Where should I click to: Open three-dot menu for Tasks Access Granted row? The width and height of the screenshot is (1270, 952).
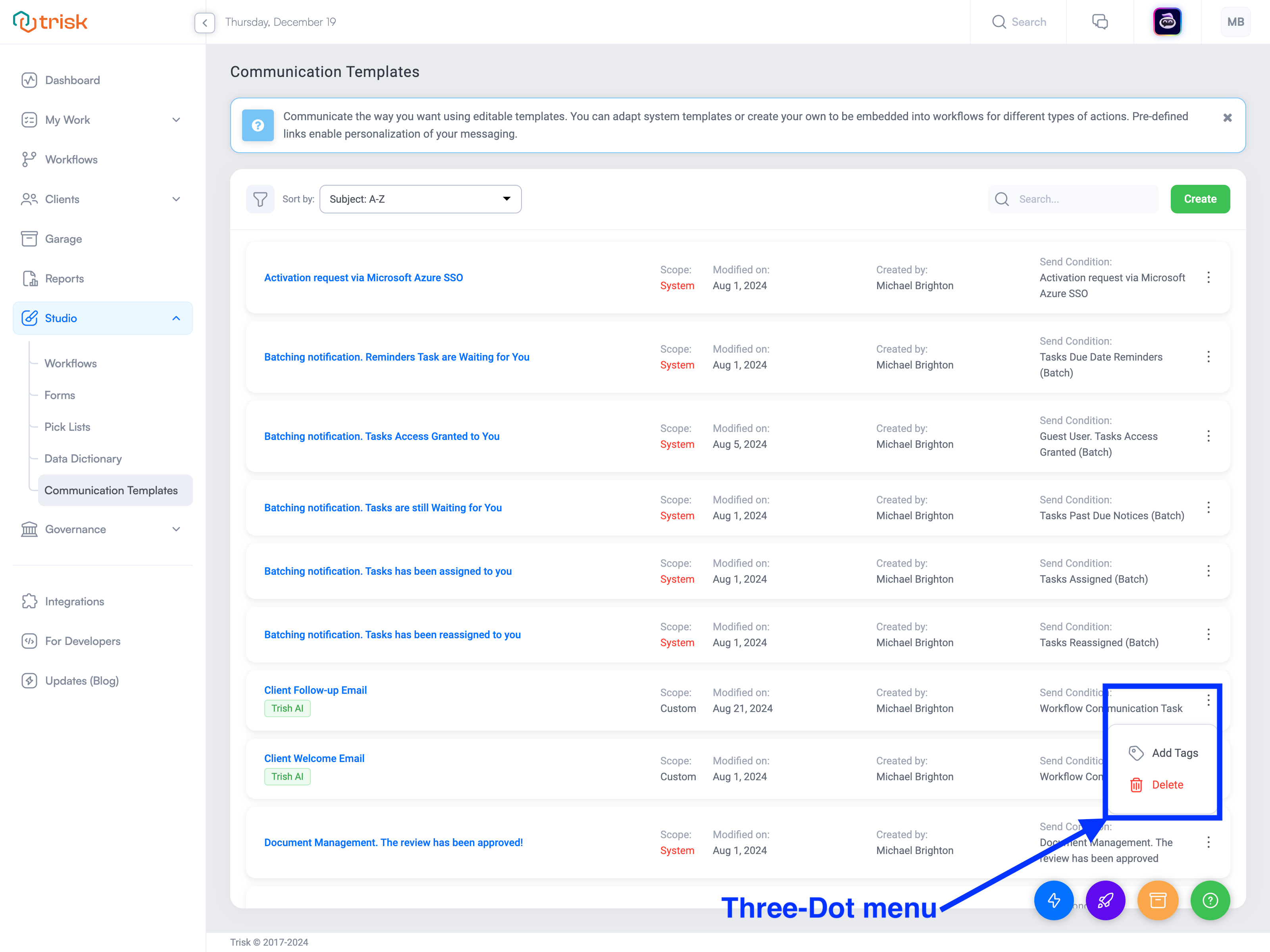point(1208,436)
